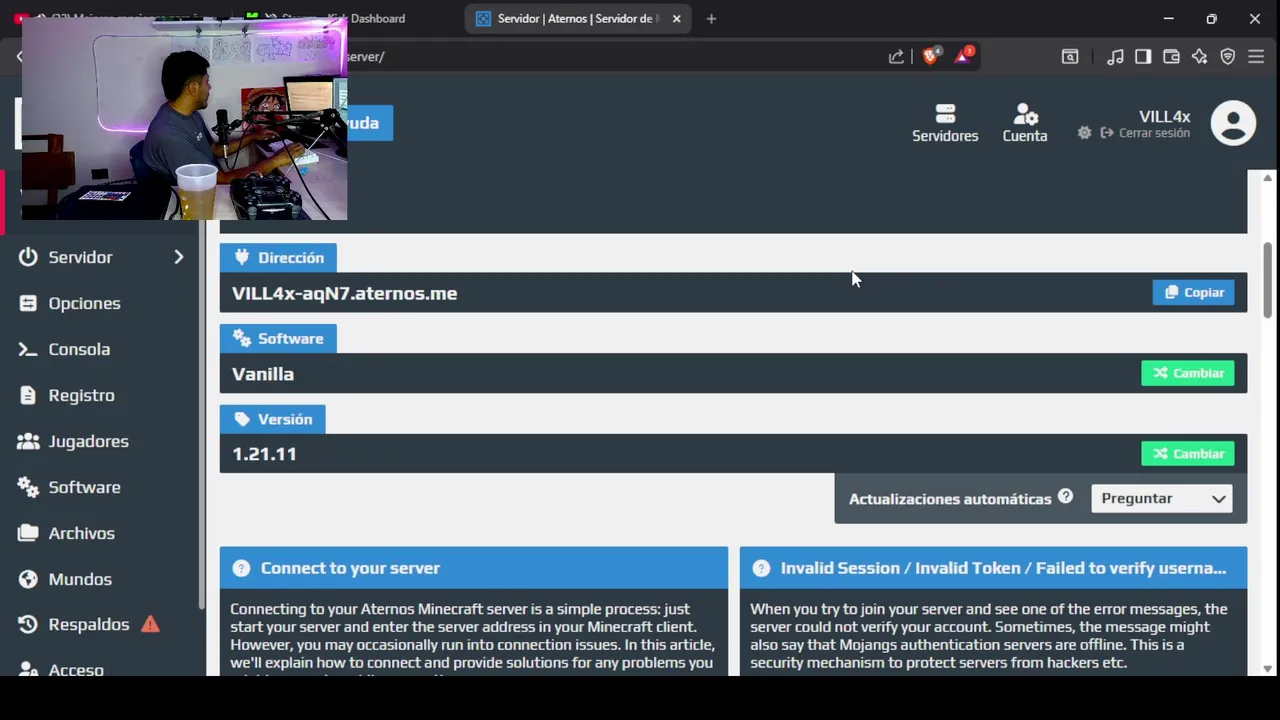Switch to the Servidor | Aternos browser tab
The width and height of the screenshot is (1280, 720).
(578, 18)
